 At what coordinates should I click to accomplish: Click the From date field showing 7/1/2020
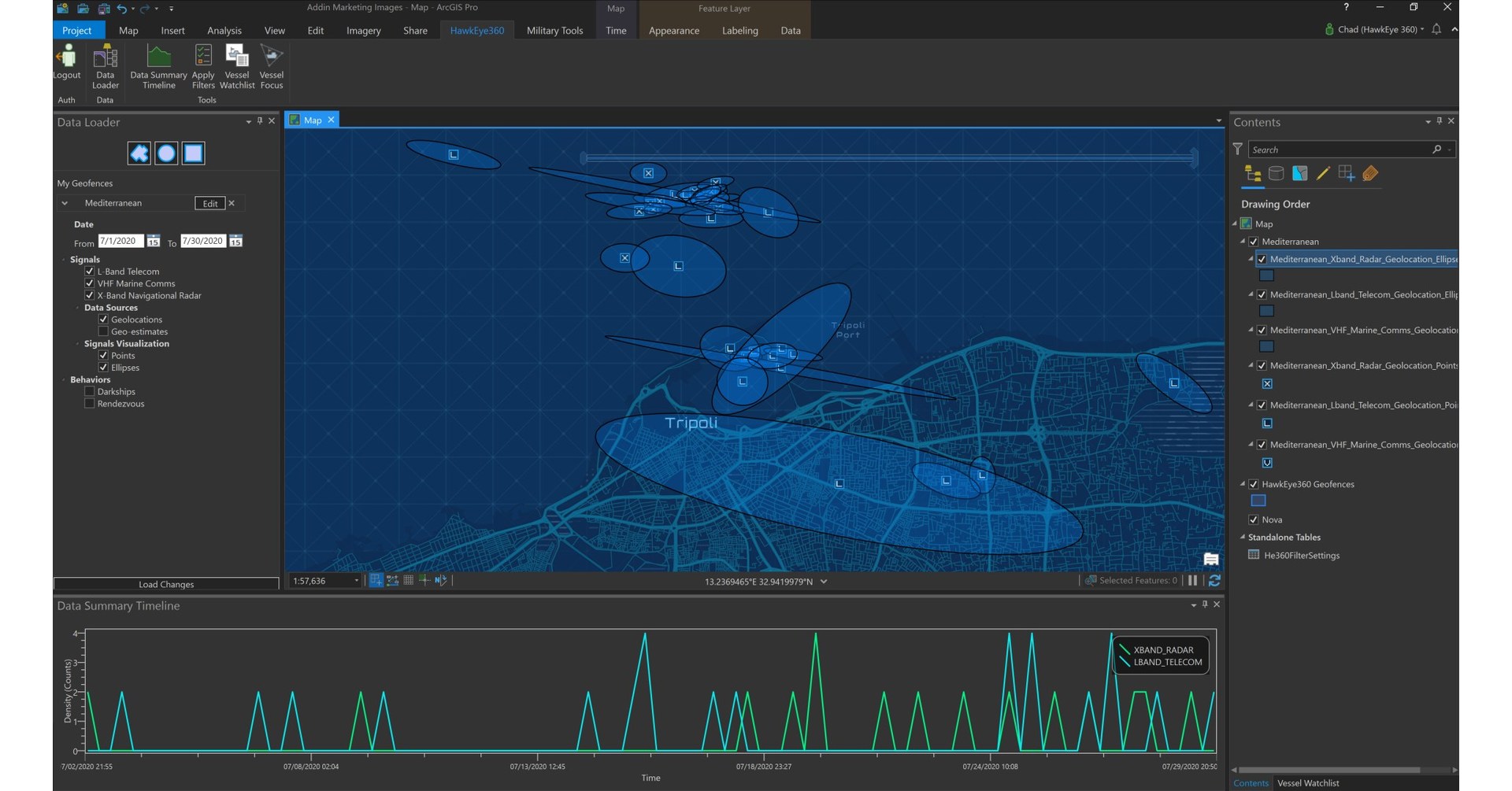[122, 241]
